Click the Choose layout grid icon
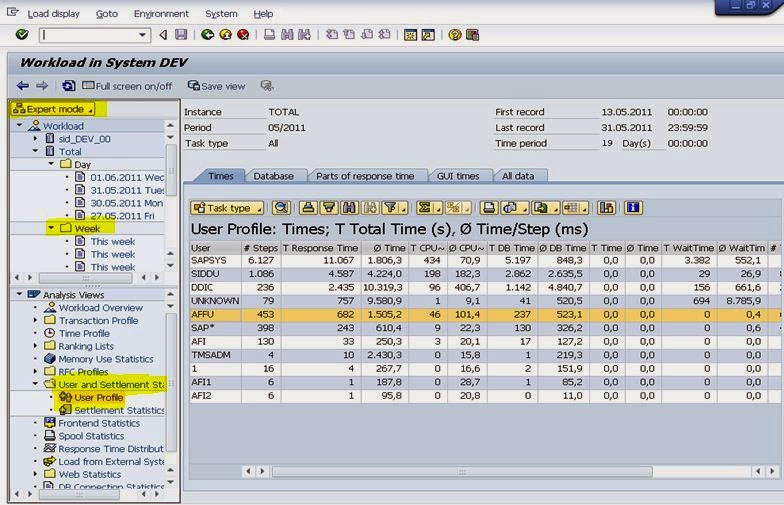The image size is (784, 505). (x=575, y=208)
